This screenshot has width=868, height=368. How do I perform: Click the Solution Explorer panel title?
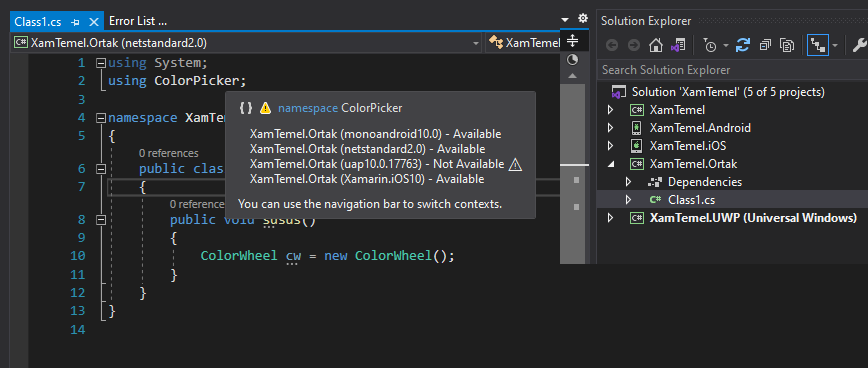click(x=646, y=22)
